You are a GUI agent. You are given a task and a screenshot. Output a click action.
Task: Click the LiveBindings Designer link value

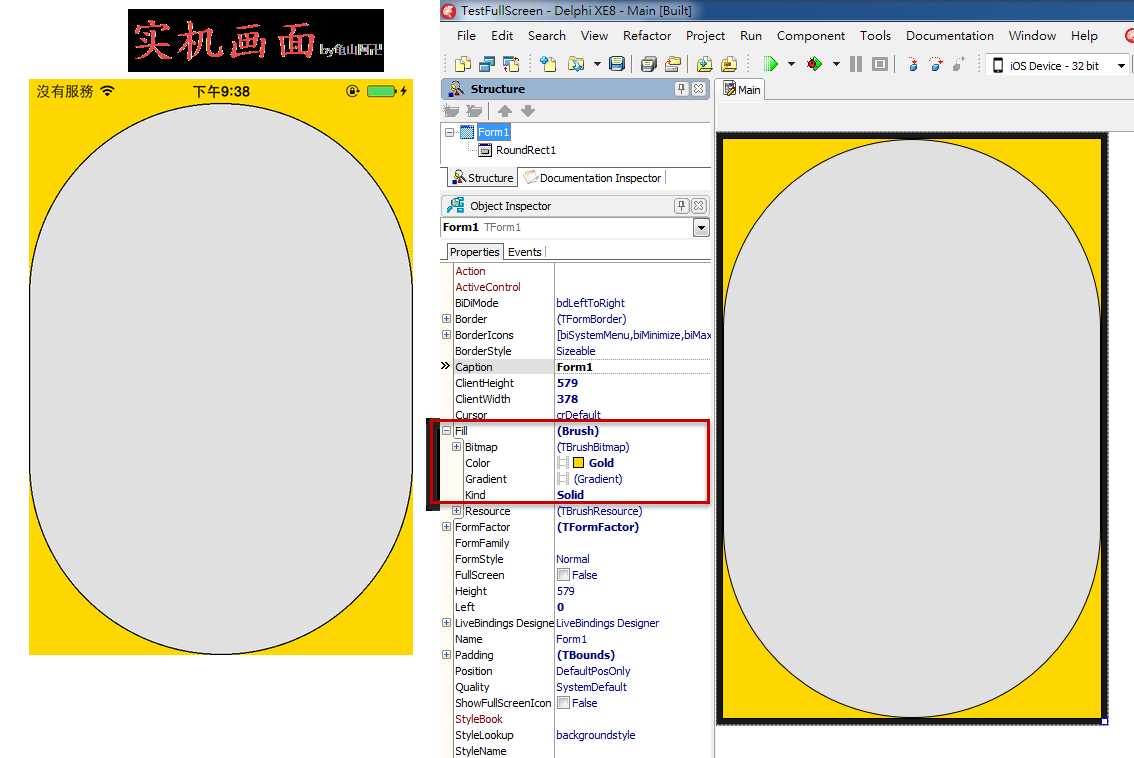[x=608, y=623]
